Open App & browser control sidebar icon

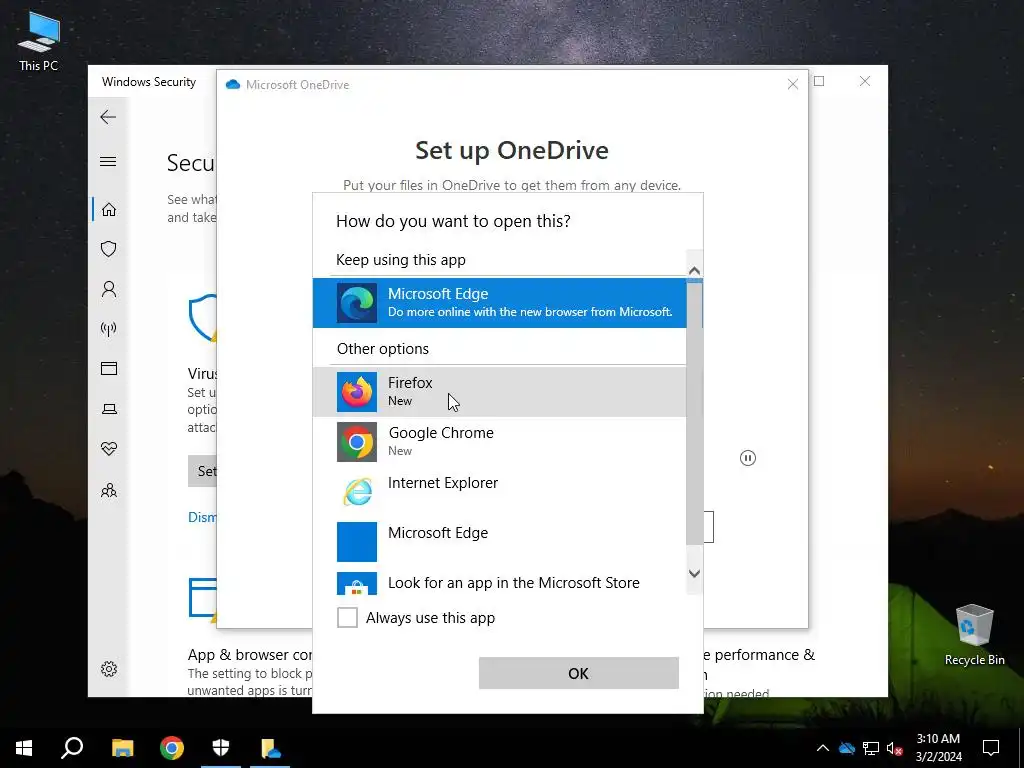coord(109,368)
